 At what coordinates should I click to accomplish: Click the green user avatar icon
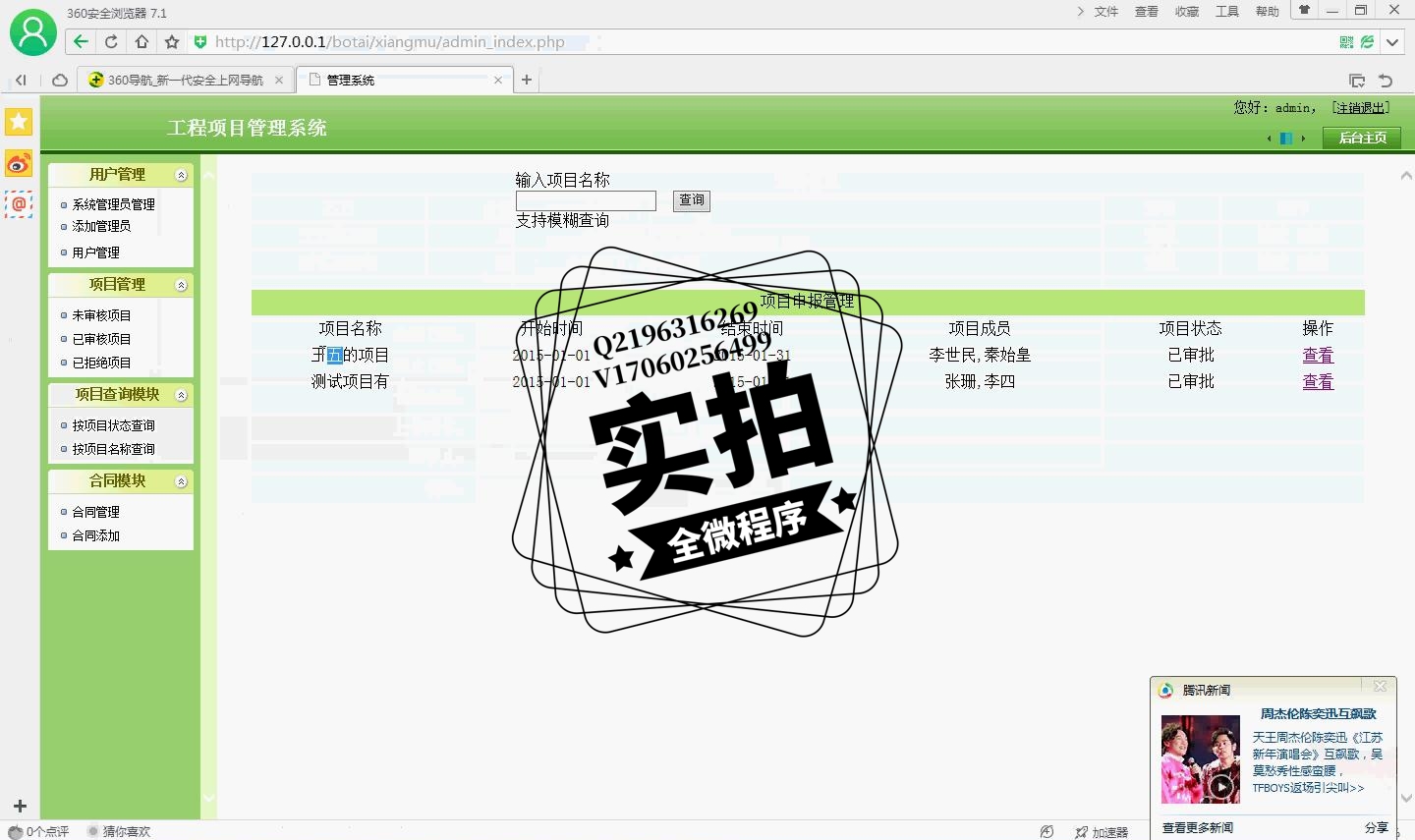[x=33, y=32]
